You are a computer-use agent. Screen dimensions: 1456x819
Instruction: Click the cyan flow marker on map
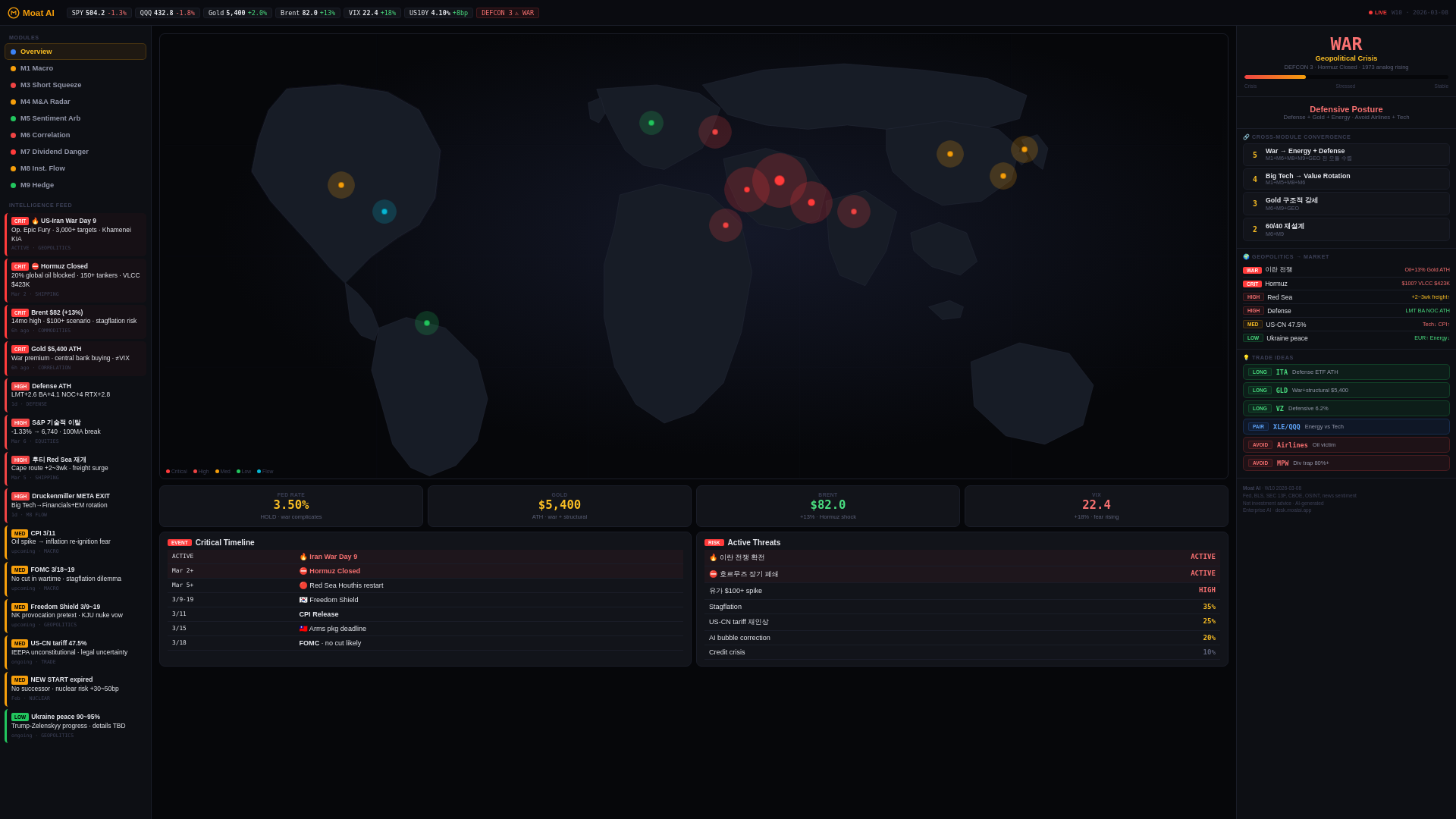coord(384,212)
